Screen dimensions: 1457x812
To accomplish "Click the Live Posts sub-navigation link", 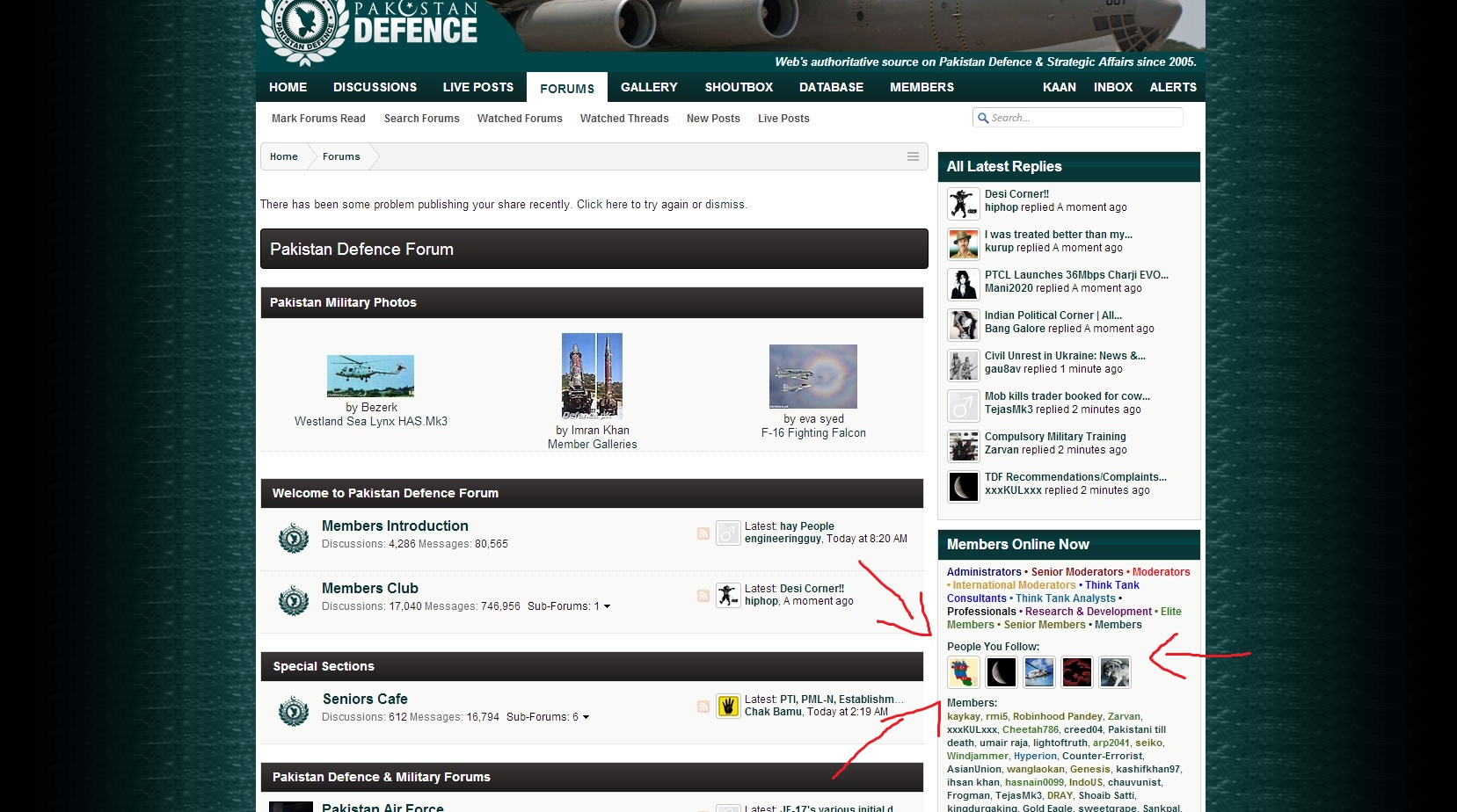I will (783, 119).
